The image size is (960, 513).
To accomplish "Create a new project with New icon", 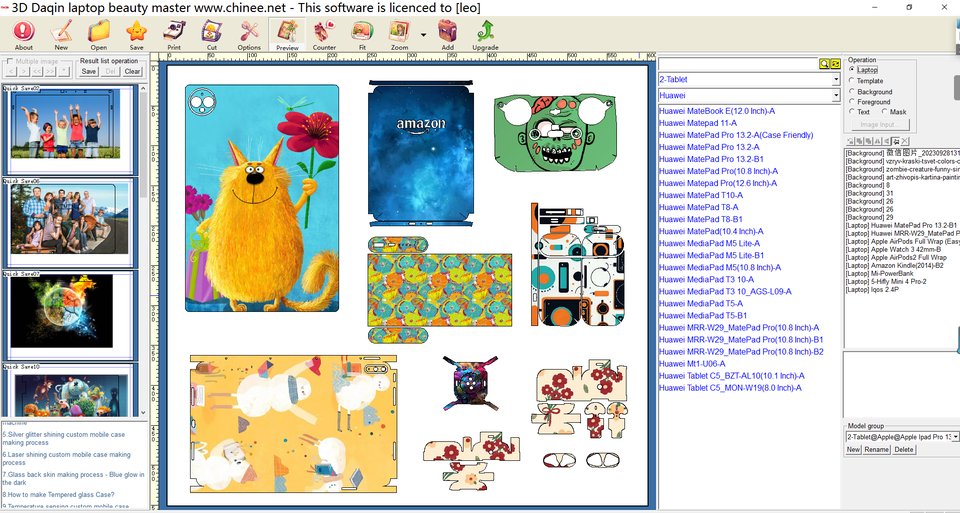I will click(x=61, y=34).
